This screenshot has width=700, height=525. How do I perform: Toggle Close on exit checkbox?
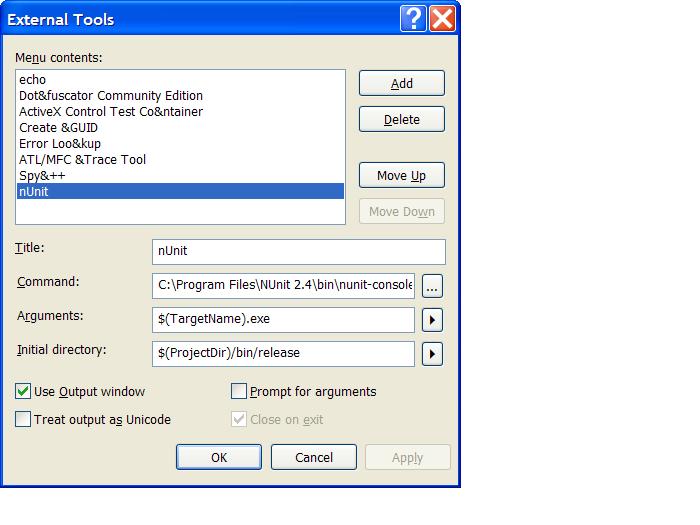point(239,419)
